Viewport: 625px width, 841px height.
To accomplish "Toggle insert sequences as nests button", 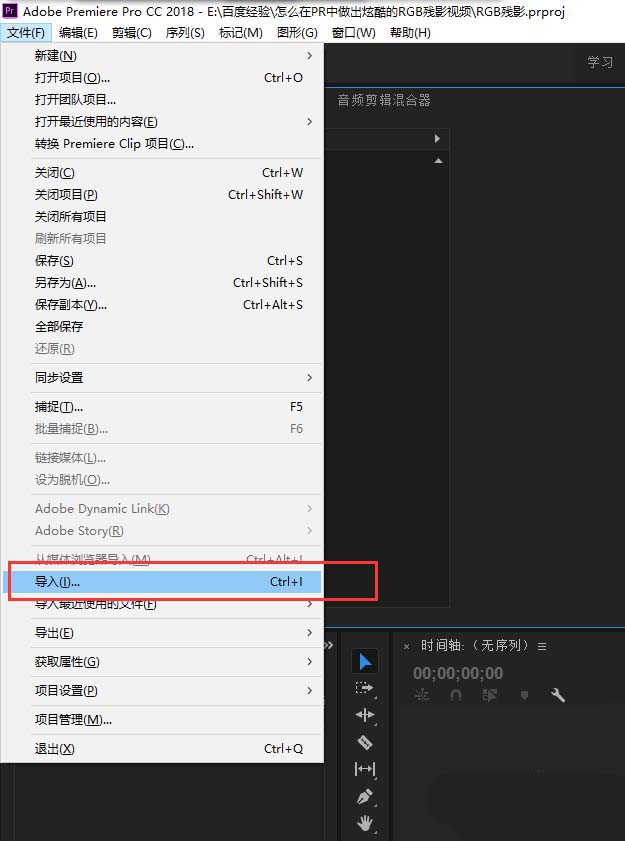I will tap(422, 696).
